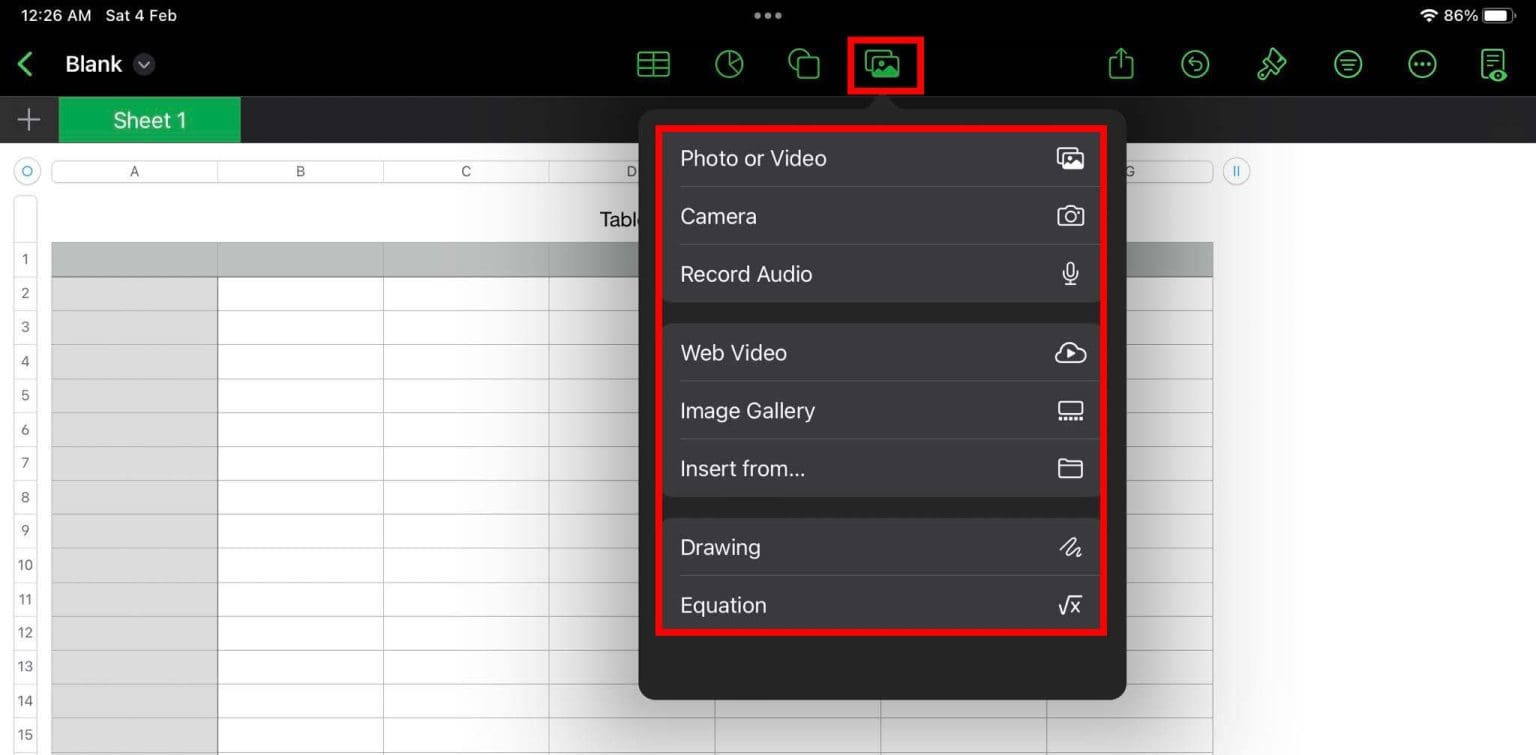
Task: Open the Format paintbrush panel
Action: click(x=1271, y=63)
